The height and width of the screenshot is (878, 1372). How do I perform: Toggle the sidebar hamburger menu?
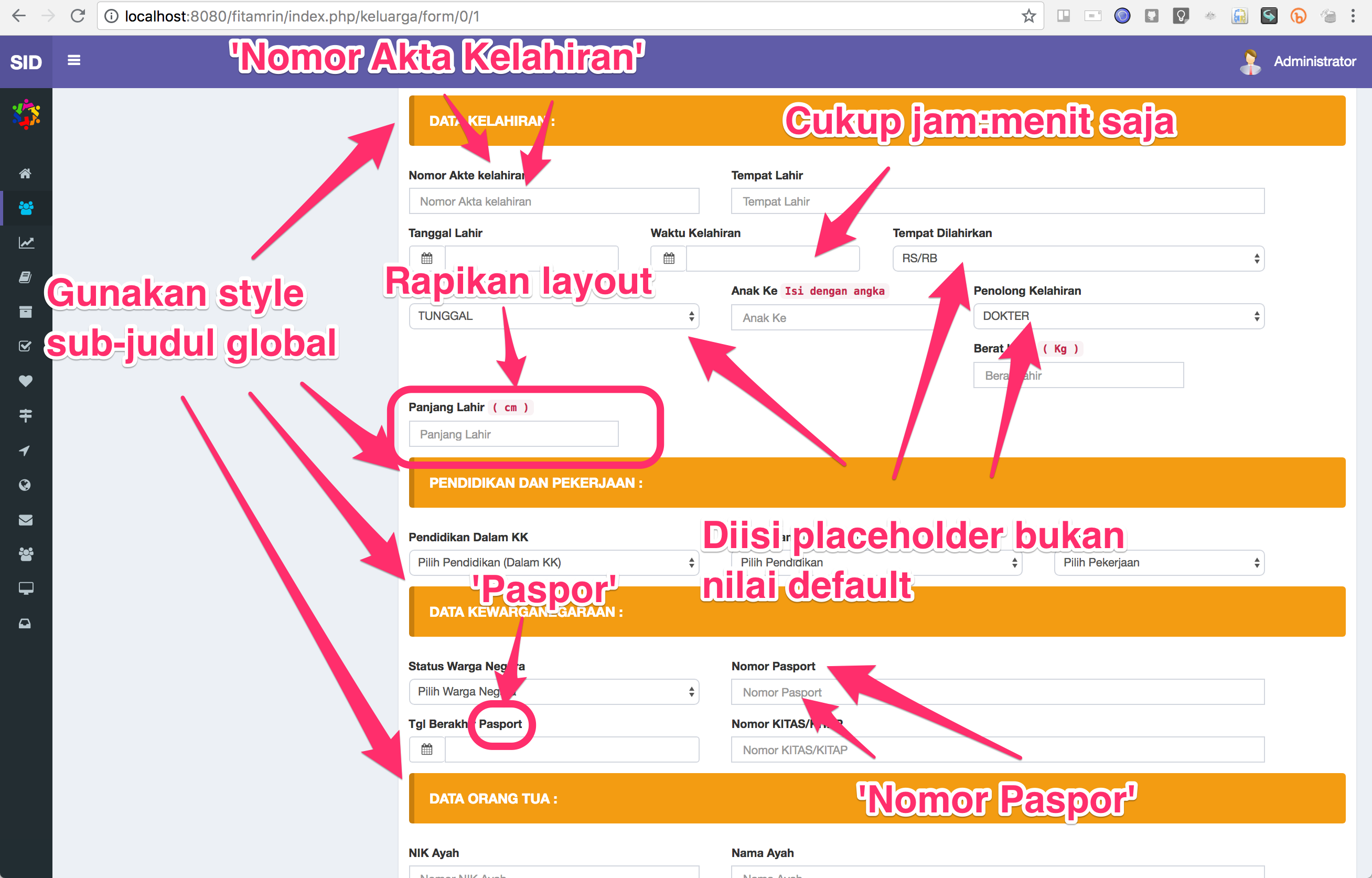tap(73, 60)
